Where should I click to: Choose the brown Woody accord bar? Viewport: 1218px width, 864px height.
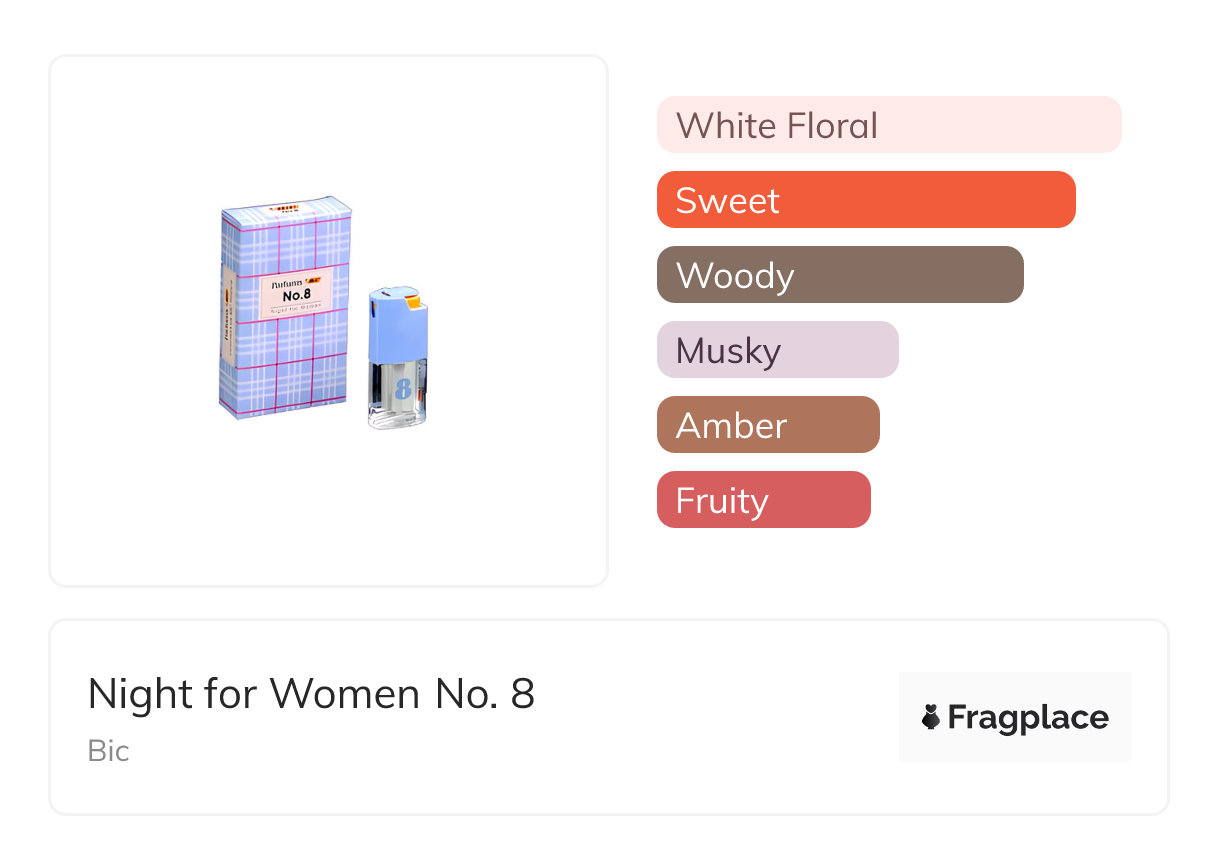tap(839, 275)
